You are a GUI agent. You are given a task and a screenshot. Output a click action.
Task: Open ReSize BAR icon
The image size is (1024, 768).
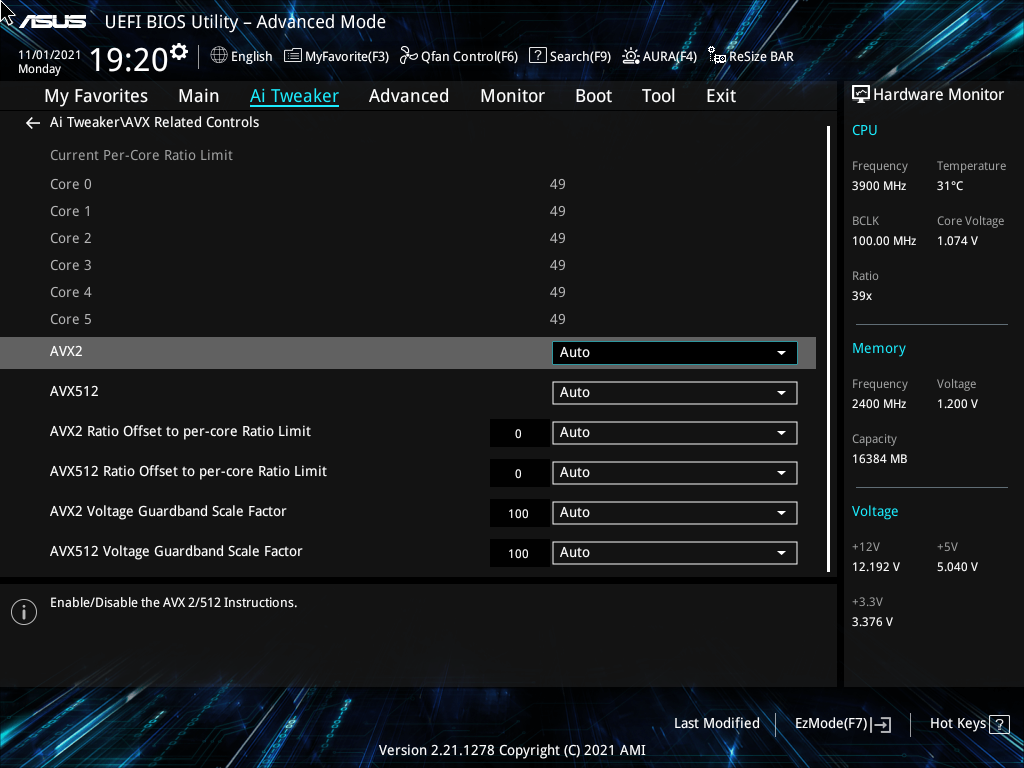pos(716,56)
